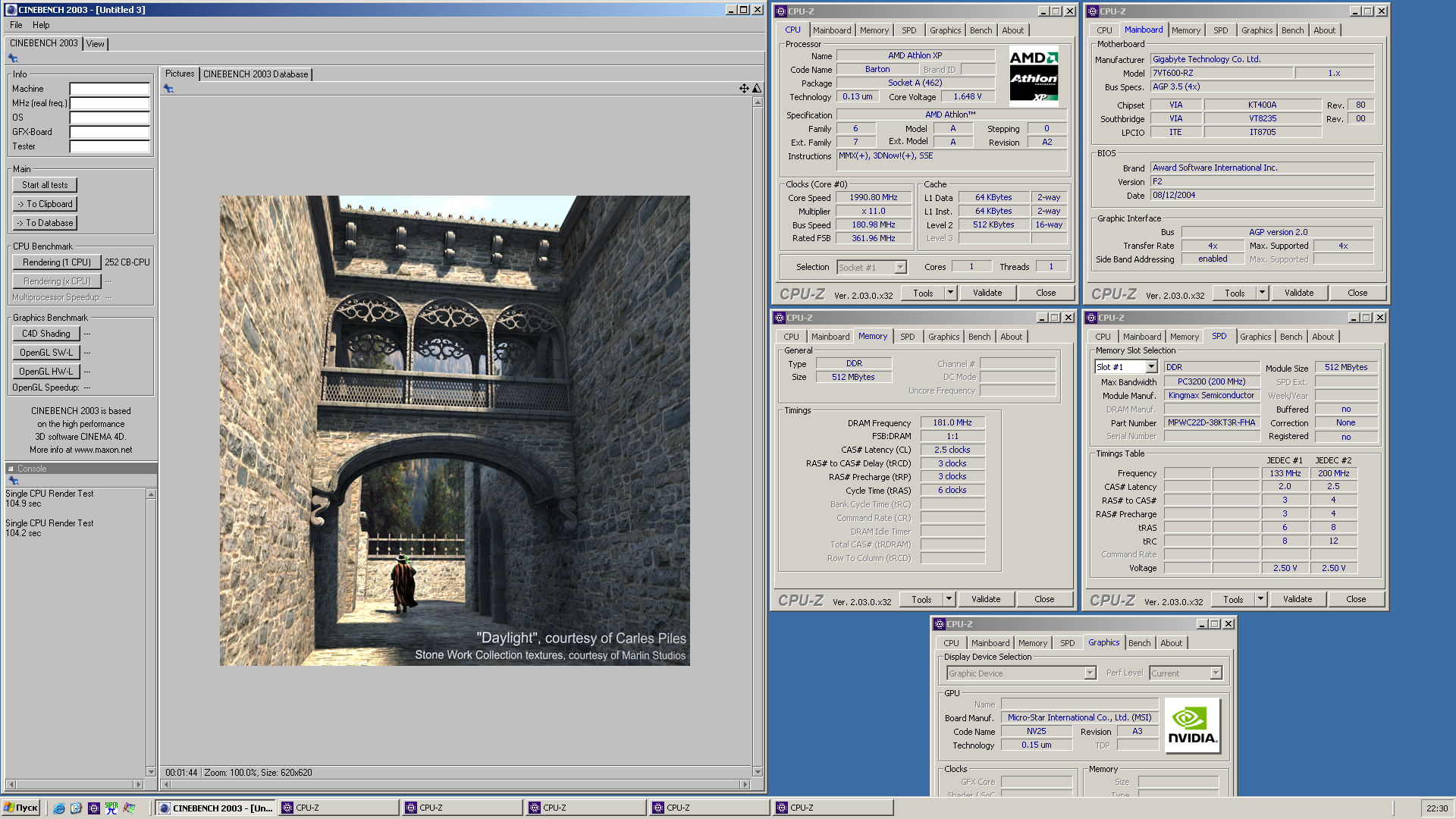Click the Daylight rendered castle image
Screen dimensions: 1456x819
tap(455, 431)
